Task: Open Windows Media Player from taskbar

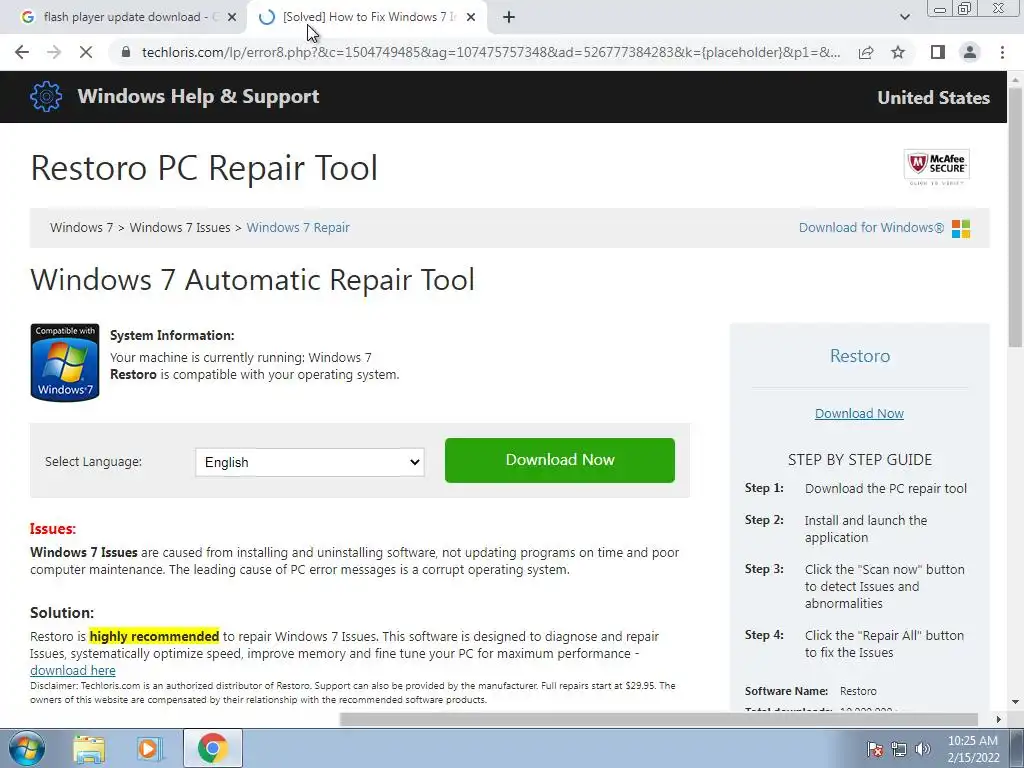Action: click(150, 749)
